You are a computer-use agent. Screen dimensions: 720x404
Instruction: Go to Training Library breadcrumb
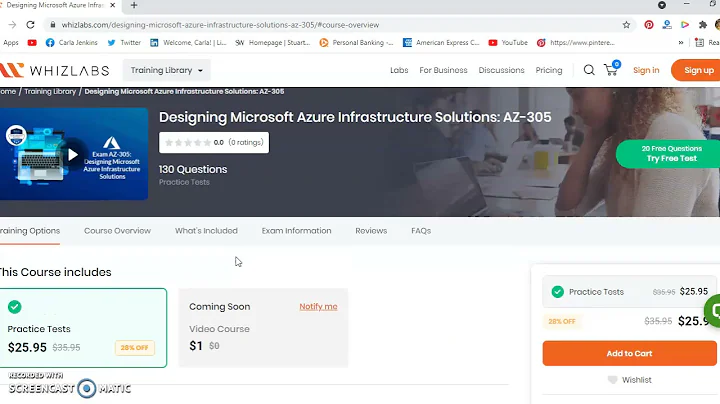coord(50,91)
